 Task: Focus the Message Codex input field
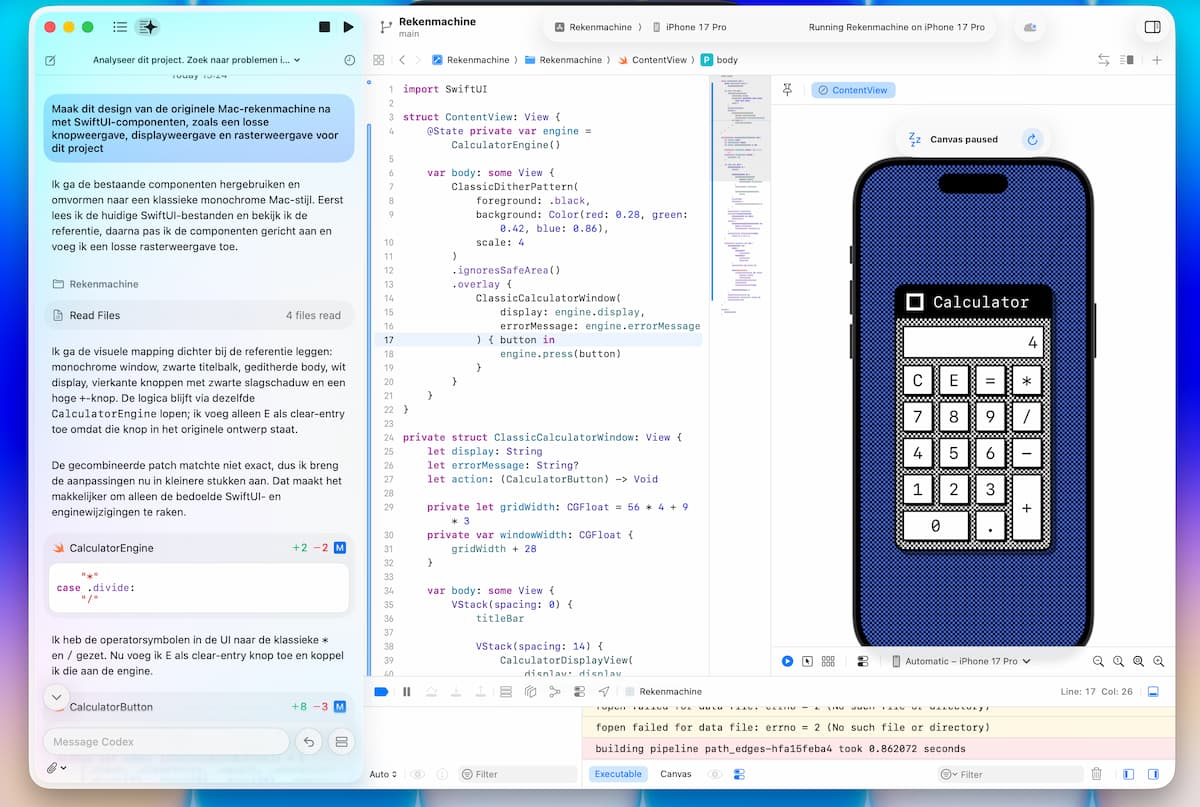coord(166,742)
